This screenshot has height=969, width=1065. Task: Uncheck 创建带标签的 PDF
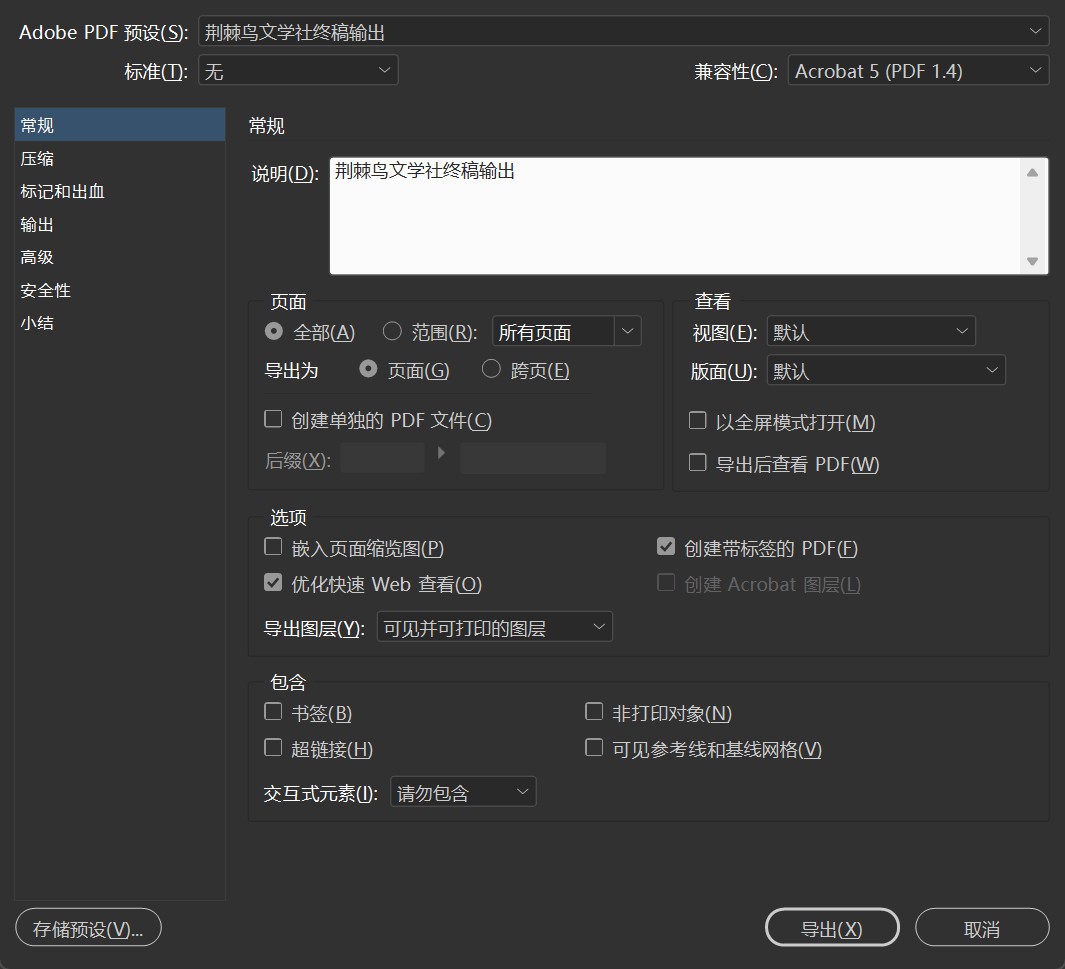(x=666, y=547)
